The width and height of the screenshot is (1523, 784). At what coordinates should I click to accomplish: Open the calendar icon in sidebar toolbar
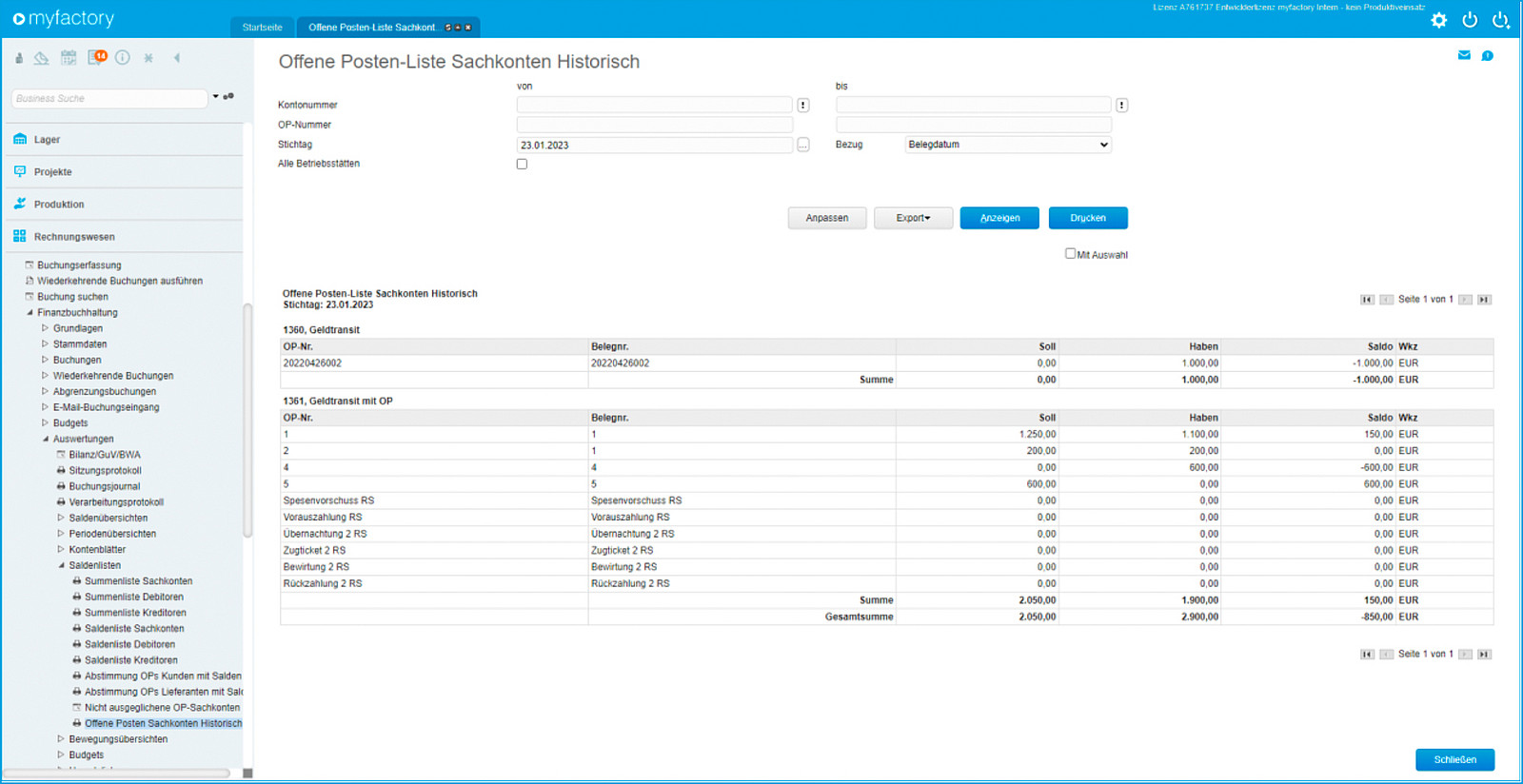tap(69, 58)
